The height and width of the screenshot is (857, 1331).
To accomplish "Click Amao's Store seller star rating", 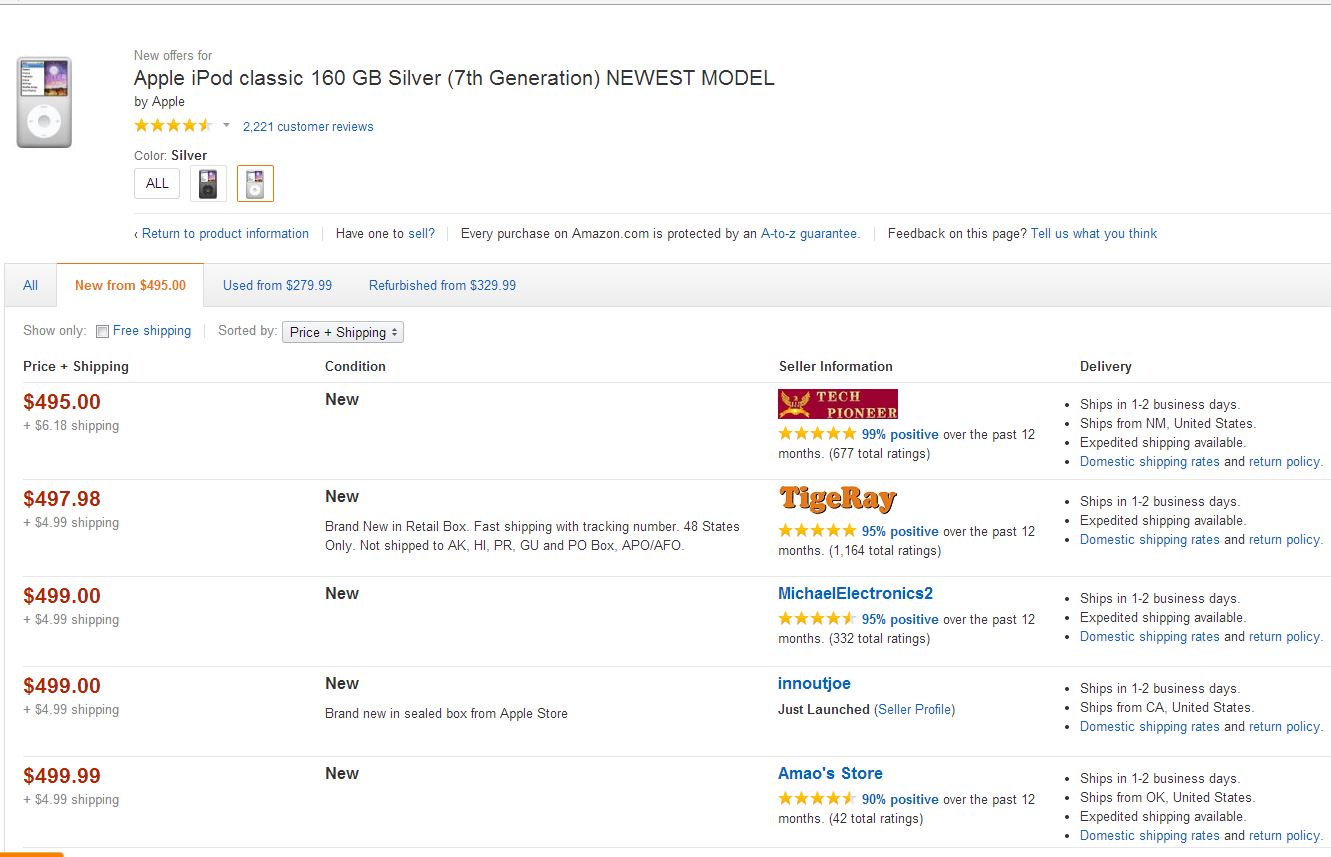I will pos(817,799).
